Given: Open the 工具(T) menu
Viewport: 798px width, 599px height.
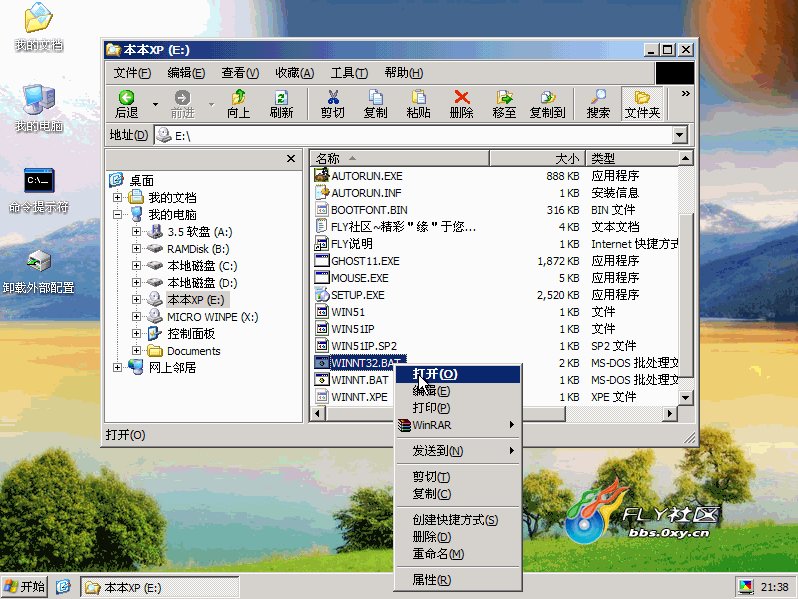Looking at the screenshot, I should (x=349, y=73).
